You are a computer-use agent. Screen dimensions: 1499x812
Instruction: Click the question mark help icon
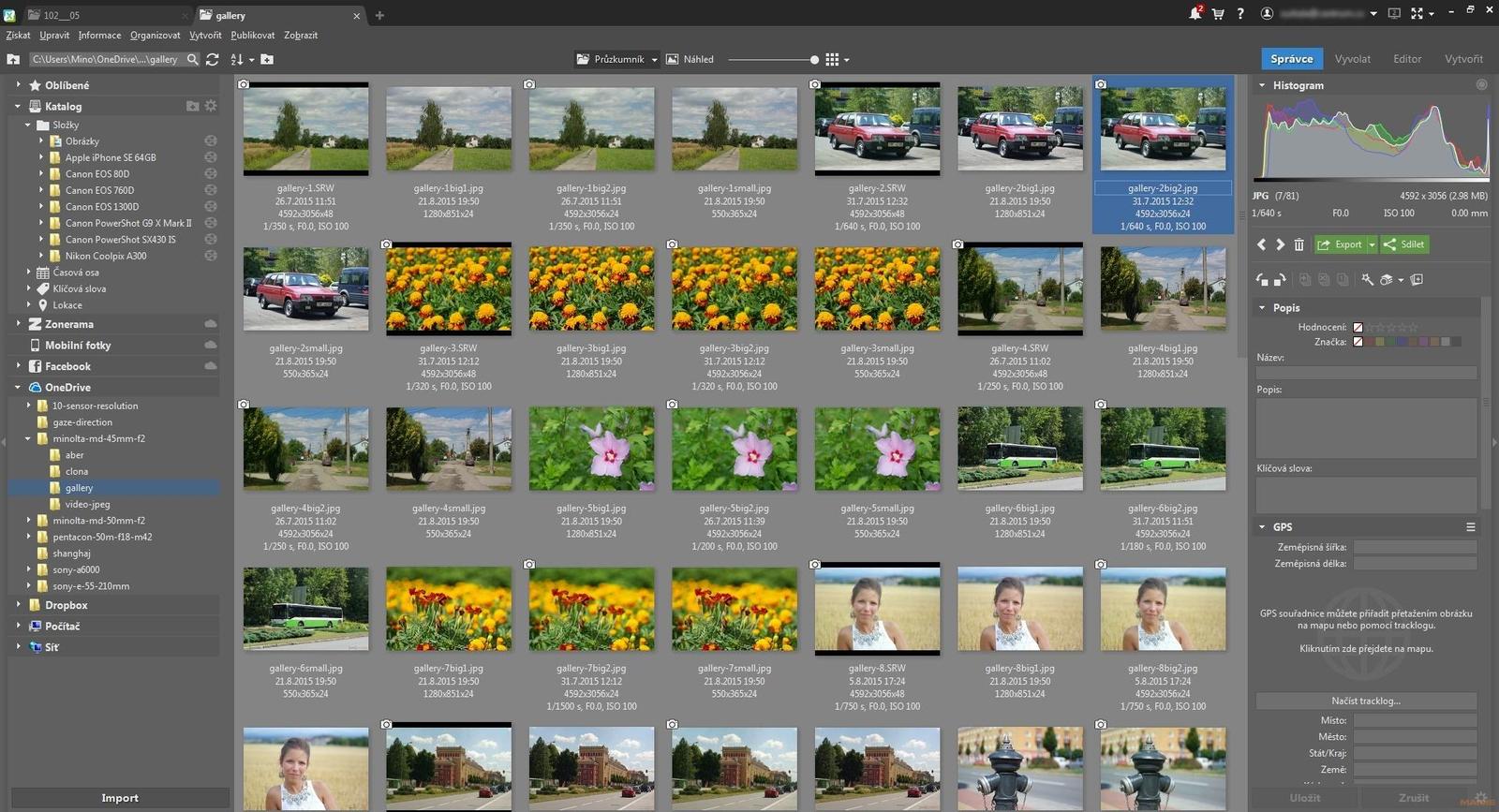(1240, 14)
